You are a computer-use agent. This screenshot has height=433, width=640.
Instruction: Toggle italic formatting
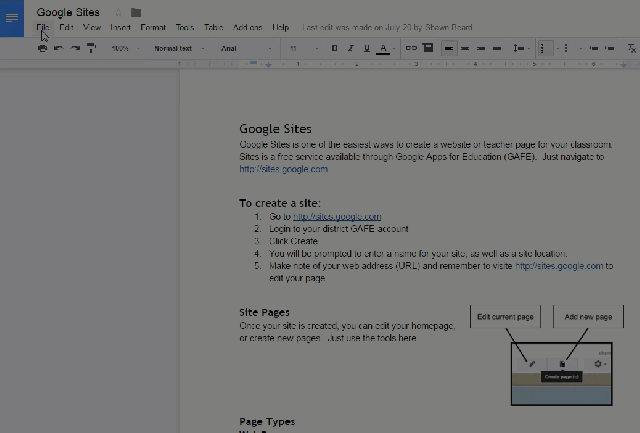pyautogui.click(x=350, y=48)
